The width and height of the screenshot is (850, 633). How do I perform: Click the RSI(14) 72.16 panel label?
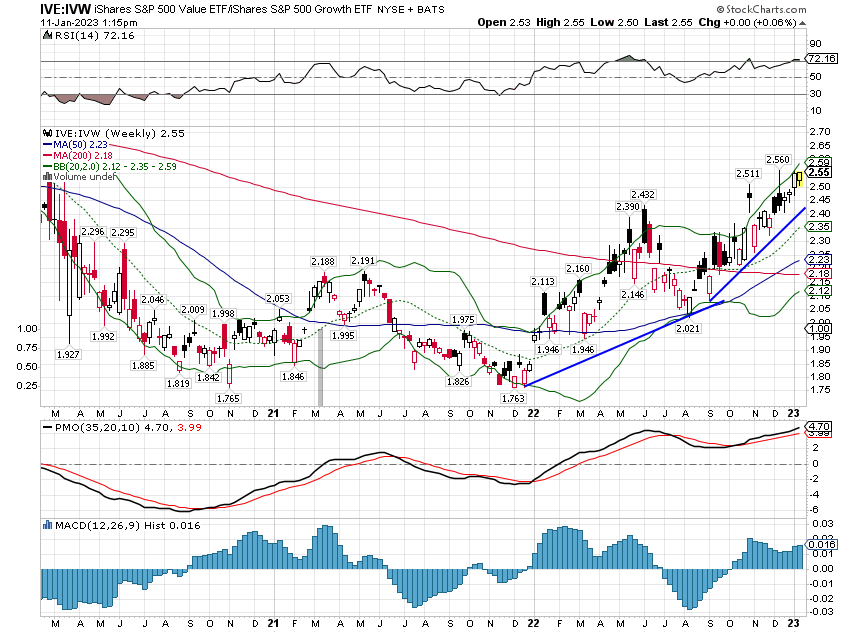click(x=95, y=36)
